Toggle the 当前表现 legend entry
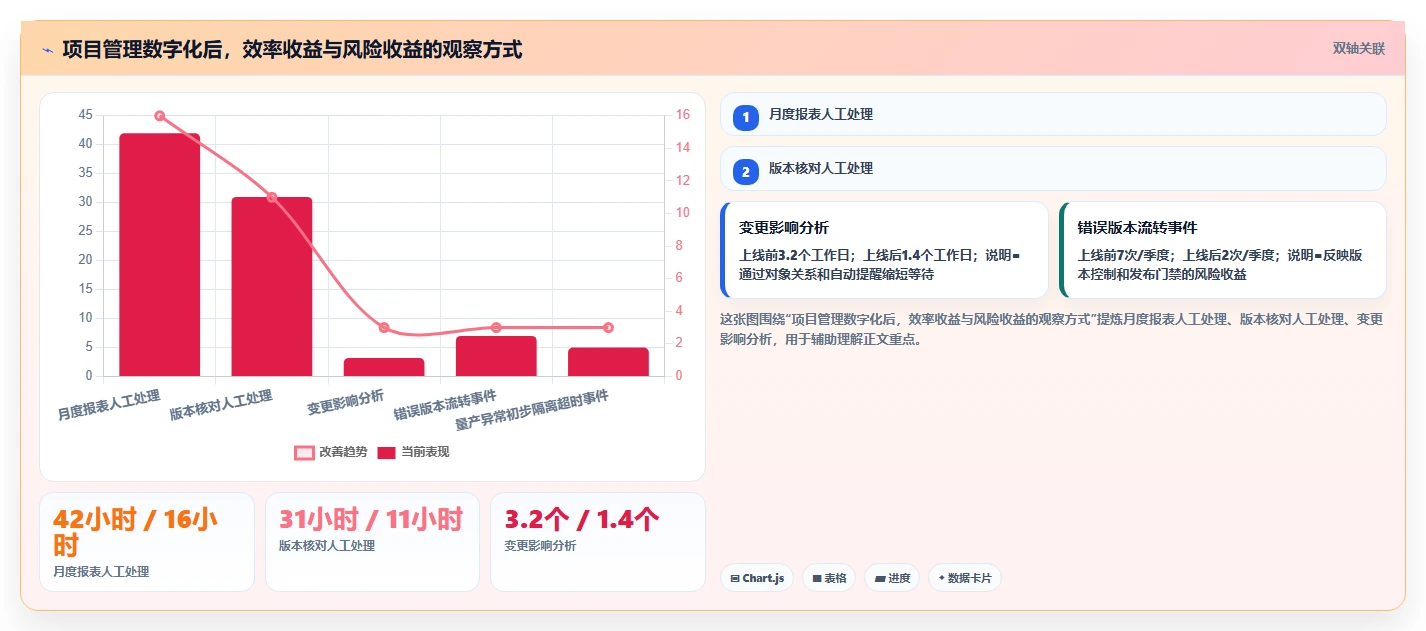The width and height of the screenshot is (1426, 631). (x=413, y=452)
